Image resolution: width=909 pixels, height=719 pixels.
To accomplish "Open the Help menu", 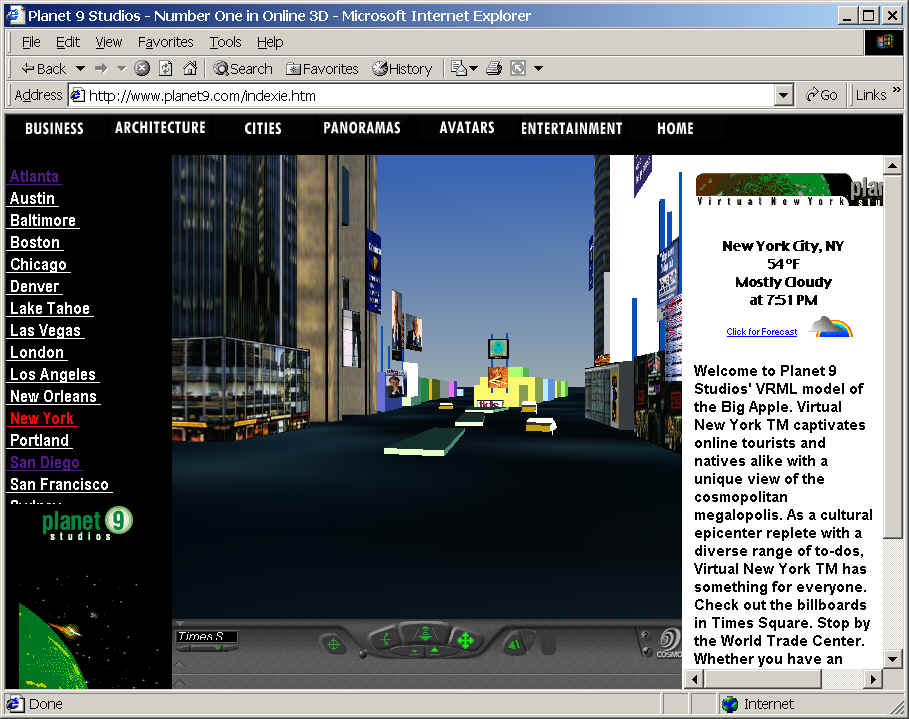I will point(270,42).
